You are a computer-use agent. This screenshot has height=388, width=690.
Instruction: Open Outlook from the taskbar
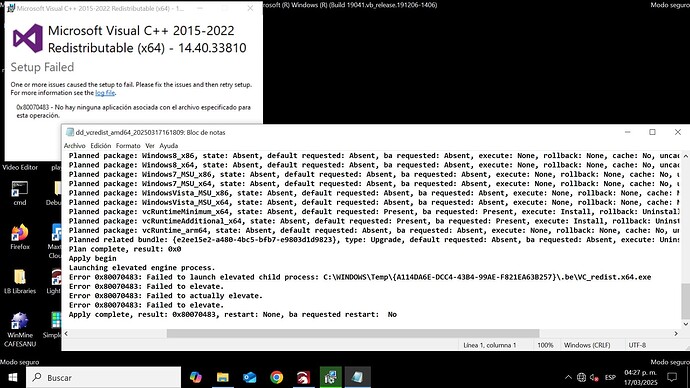(250, 377)
